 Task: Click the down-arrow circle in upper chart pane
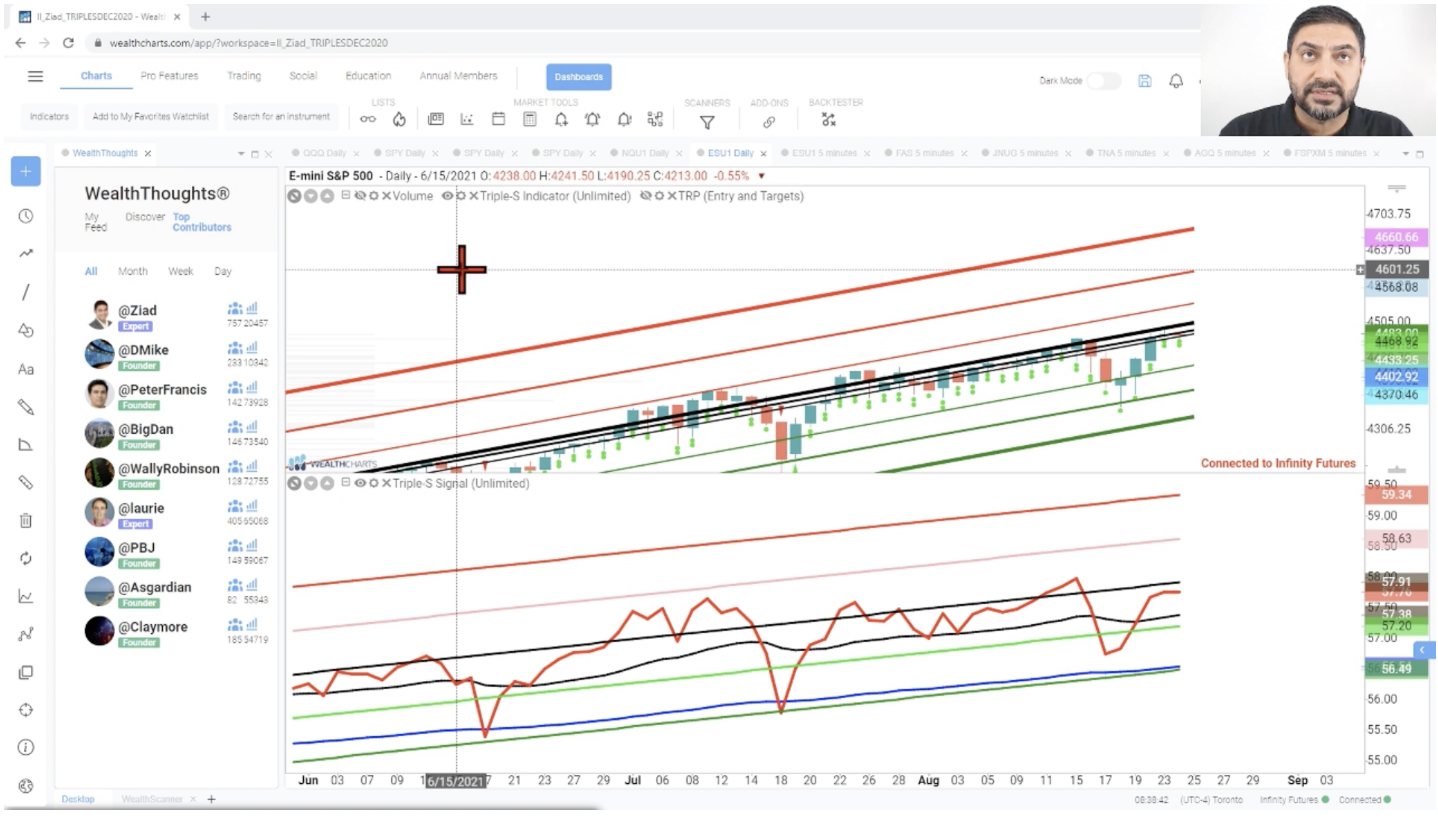pyautogui.click(x=311, y=196)
